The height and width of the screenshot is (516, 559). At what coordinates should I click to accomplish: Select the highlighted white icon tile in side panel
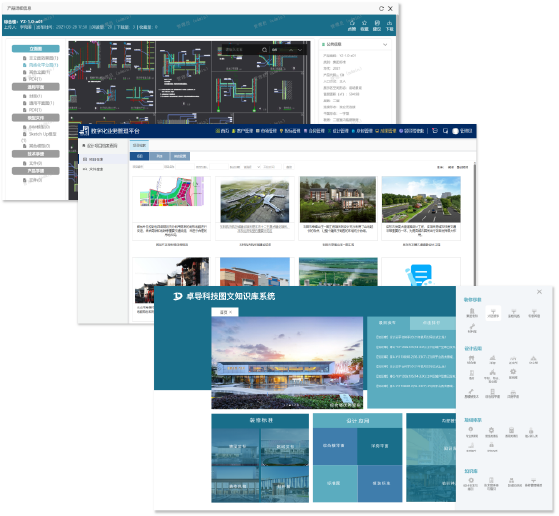[x=493, y=313]
